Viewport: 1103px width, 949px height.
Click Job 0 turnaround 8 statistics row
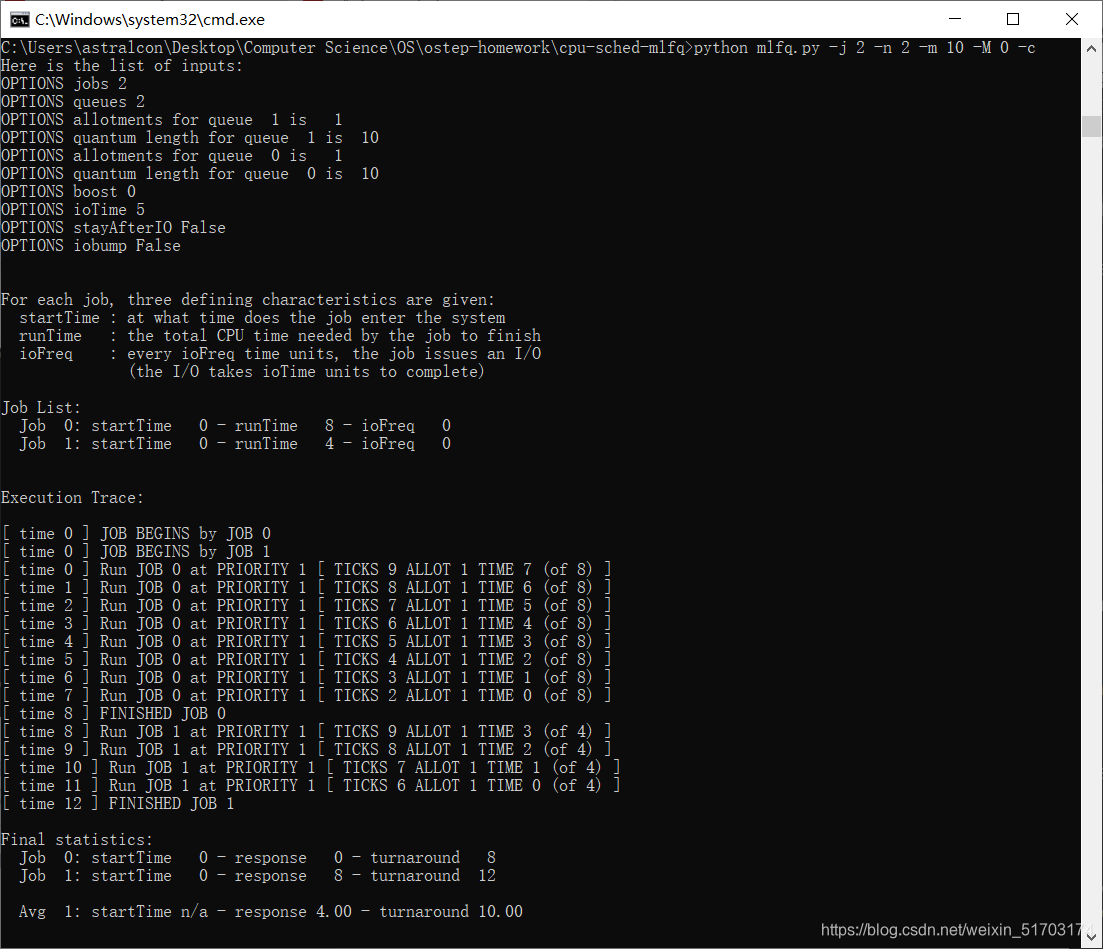[x=257, y=858]
